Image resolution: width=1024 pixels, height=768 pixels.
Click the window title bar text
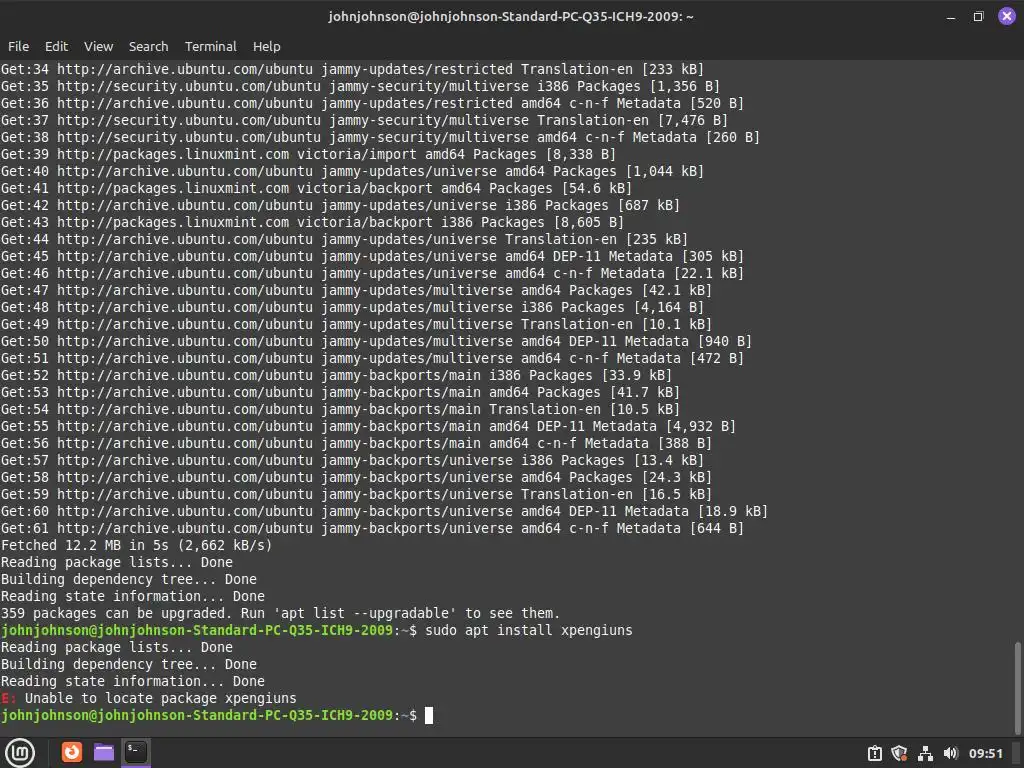pyautogui.click(x=511, y=16)
